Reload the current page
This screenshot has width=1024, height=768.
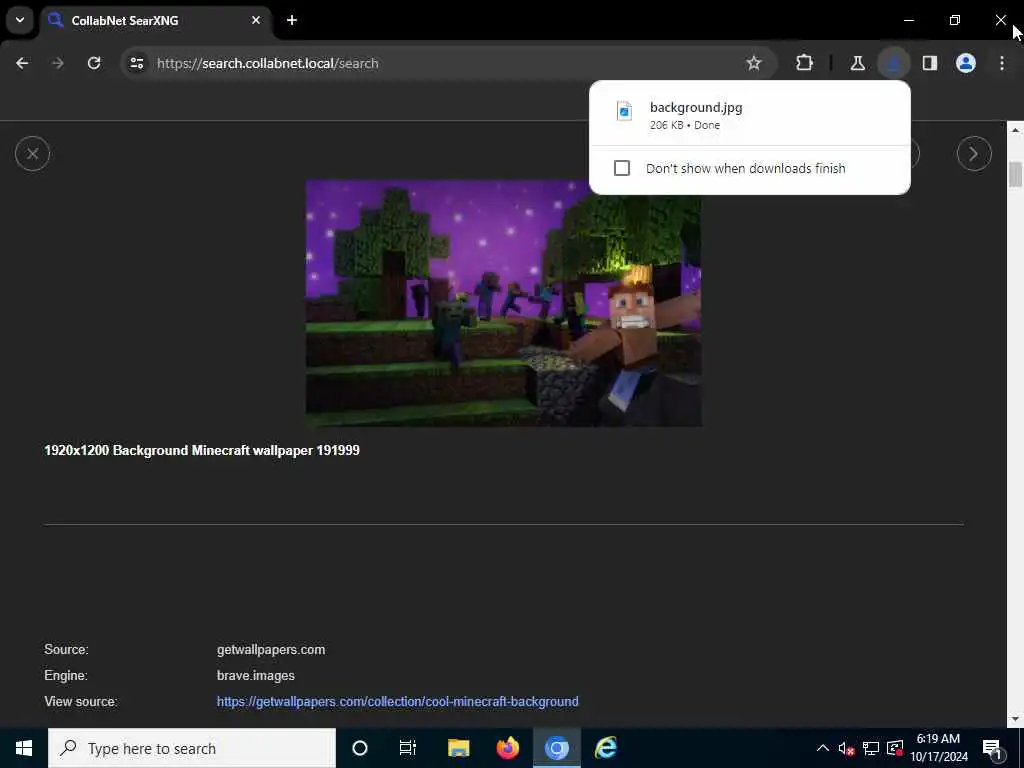pyautogui.click(x=94, y=63)
